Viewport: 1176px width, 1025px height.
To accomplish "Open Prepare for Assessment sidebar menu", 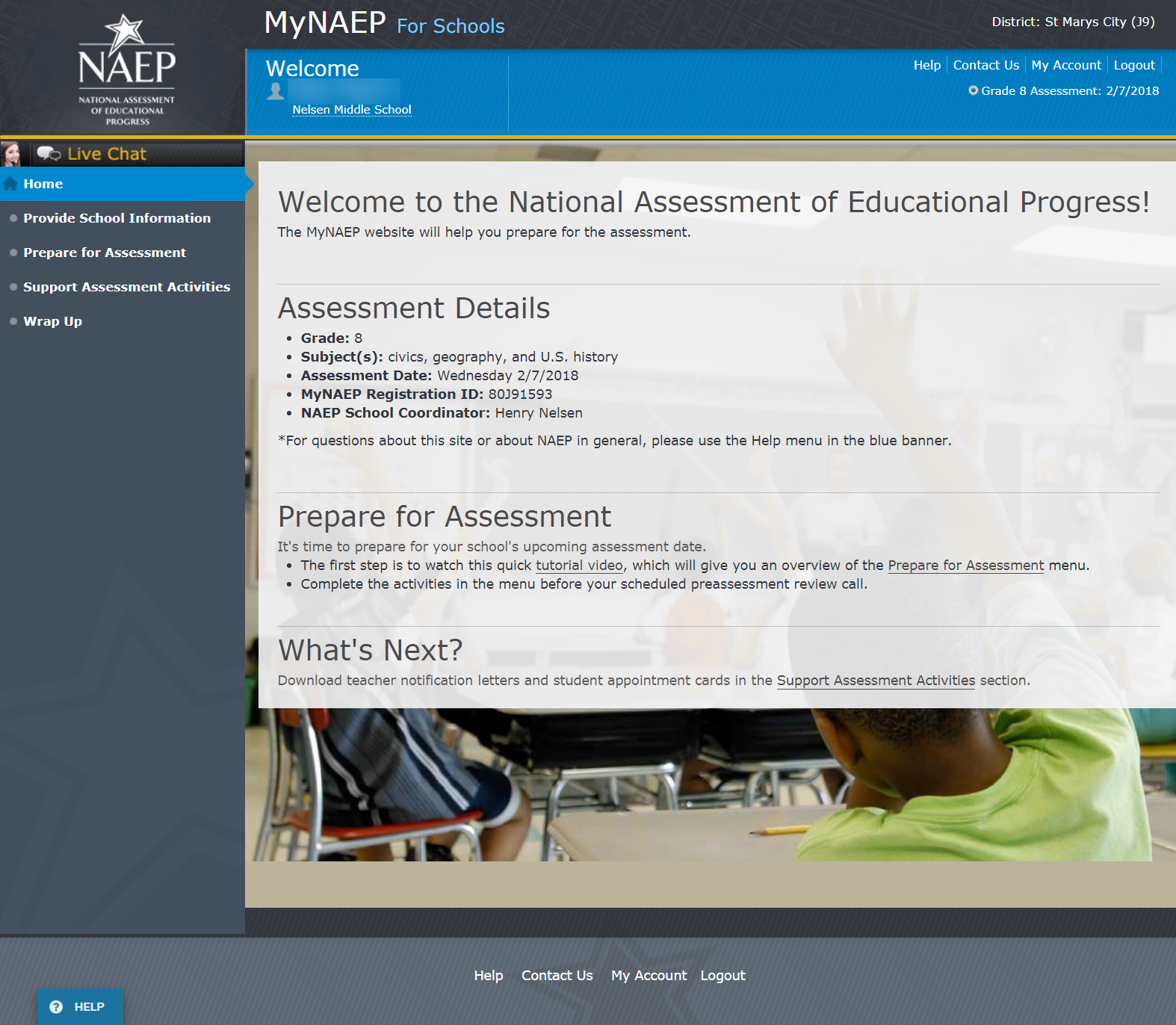I will (x=105, y=253).
